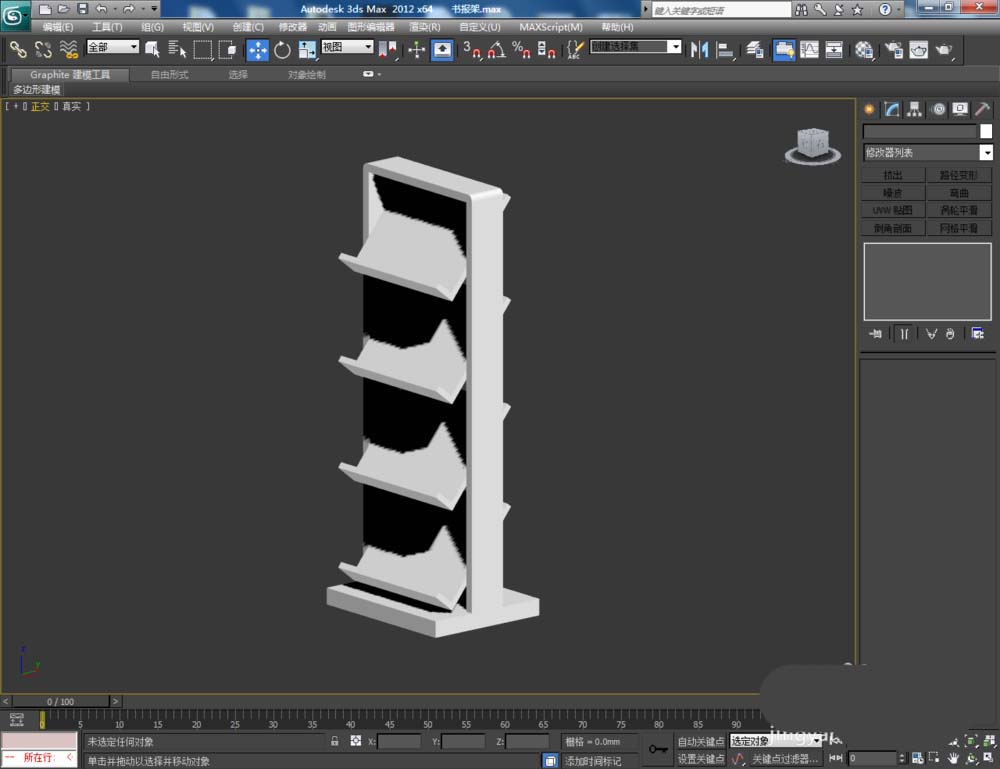The height and width of the screenshot is (769, 1000).
Task: Activate the Rotate tool
Action: coord(282,49)
